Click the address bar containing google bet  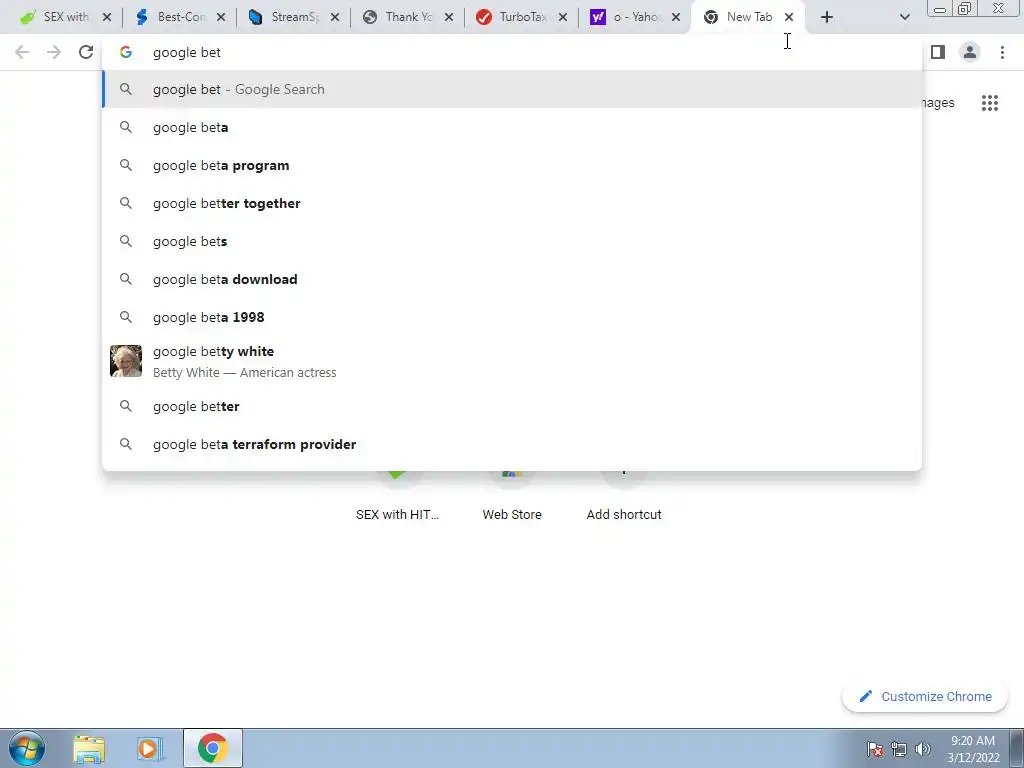[x=511, y=52]
